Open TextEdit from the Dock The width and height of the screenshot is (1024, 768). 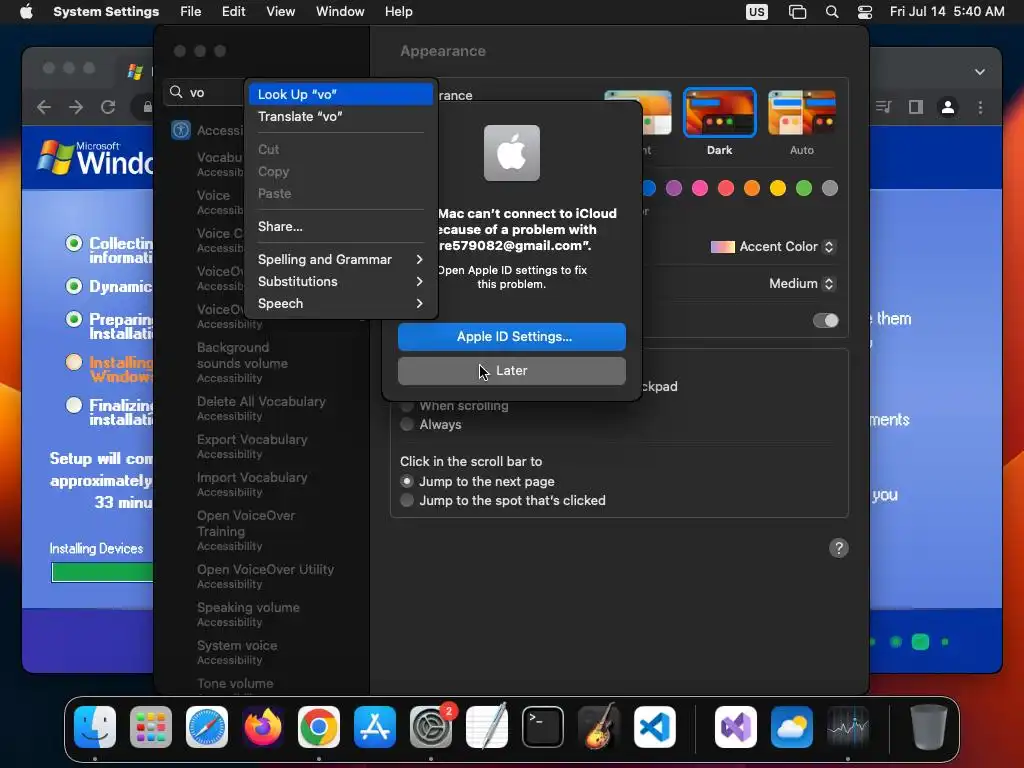click(x=487, y=727)
